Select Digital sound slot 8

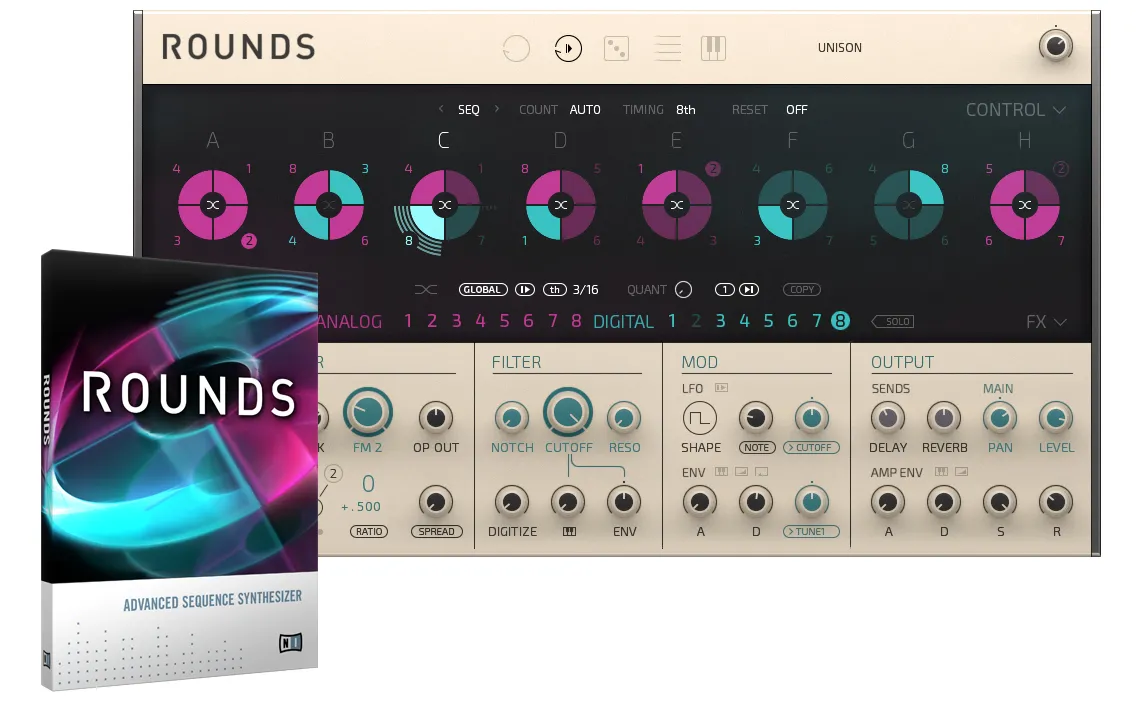coord(840,321)
